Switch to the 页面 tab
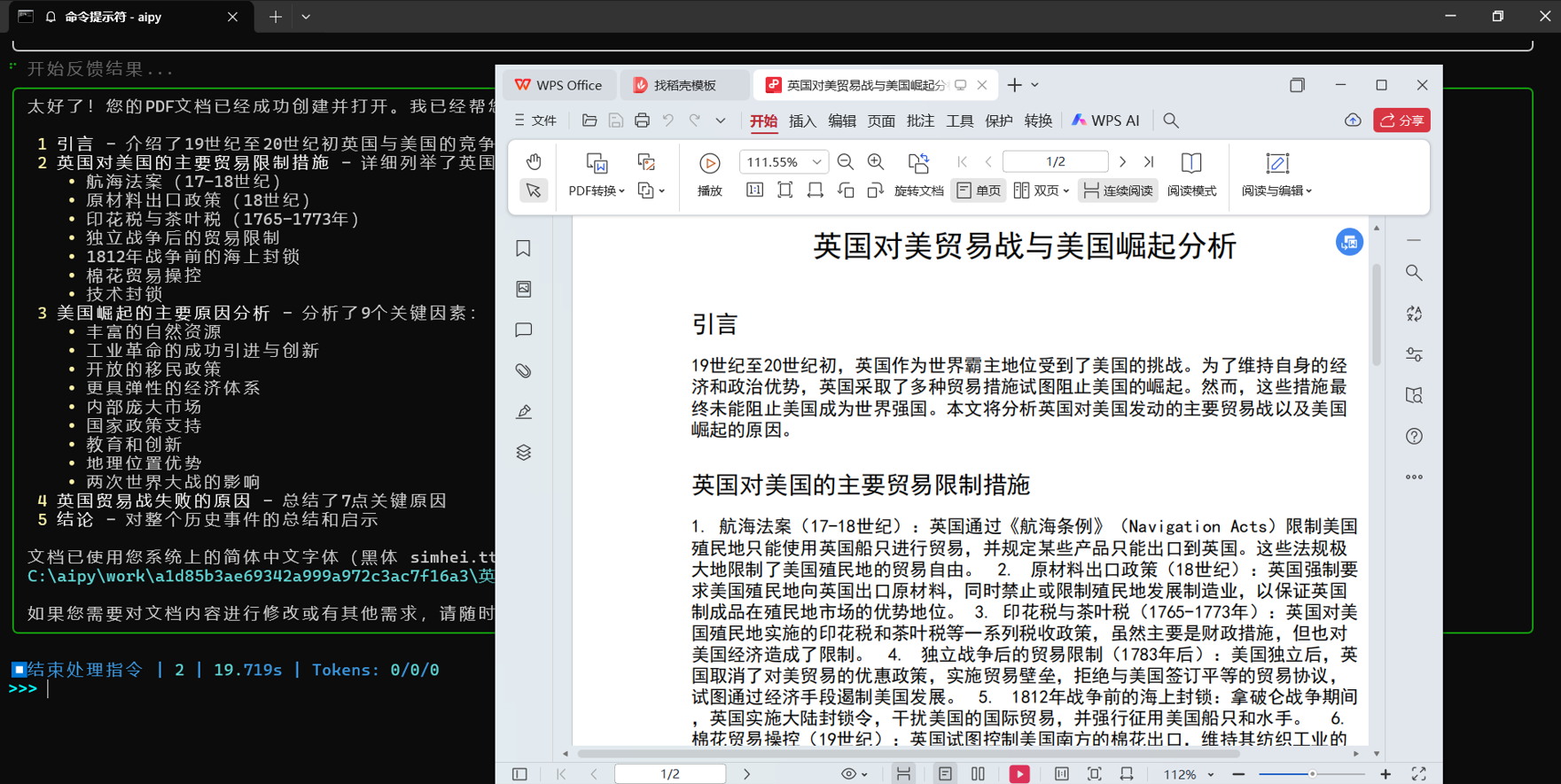This screenshot has height=784, width=1561. 881,120
